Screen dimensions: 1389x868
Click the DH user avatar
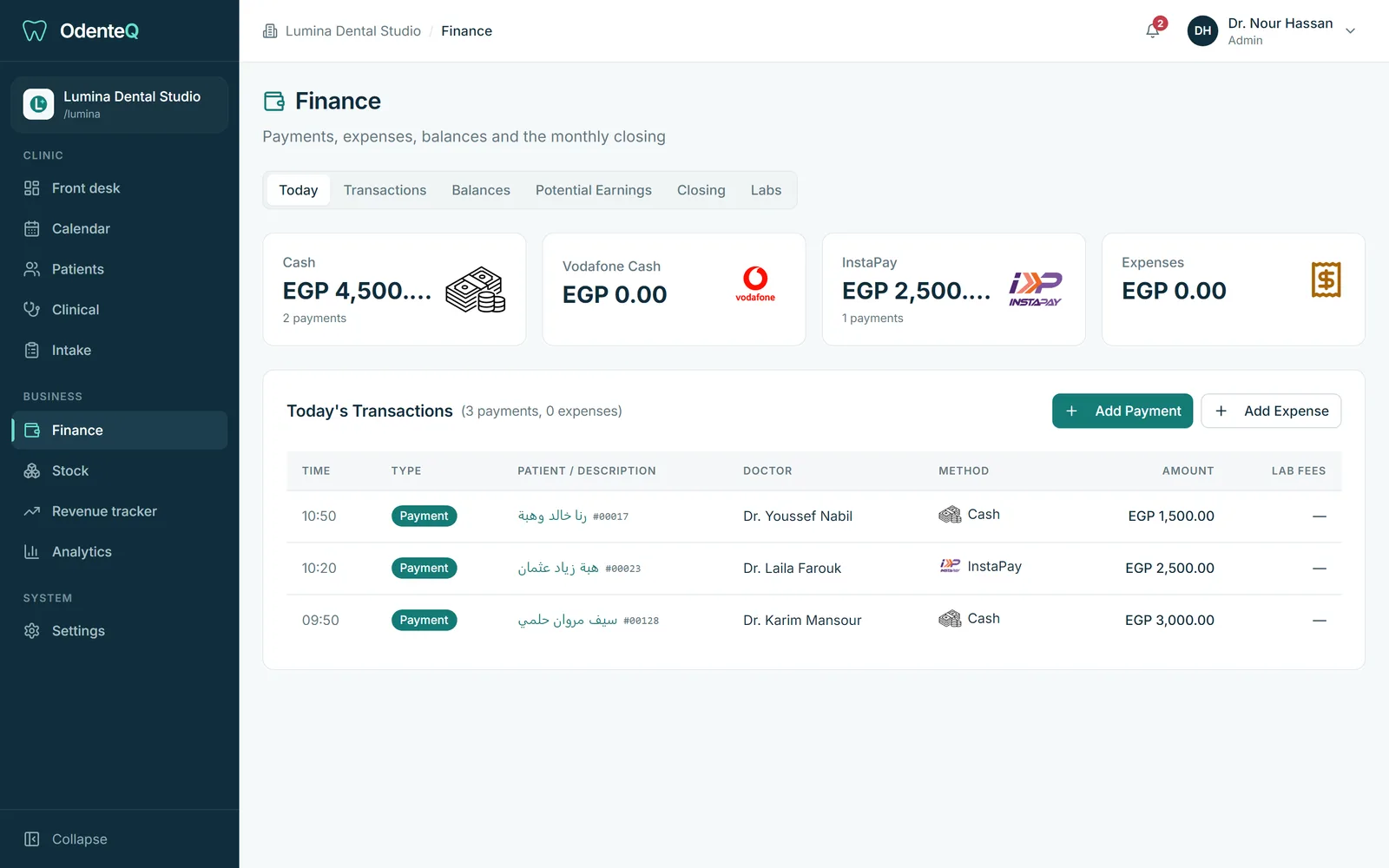pos(1202,31)
